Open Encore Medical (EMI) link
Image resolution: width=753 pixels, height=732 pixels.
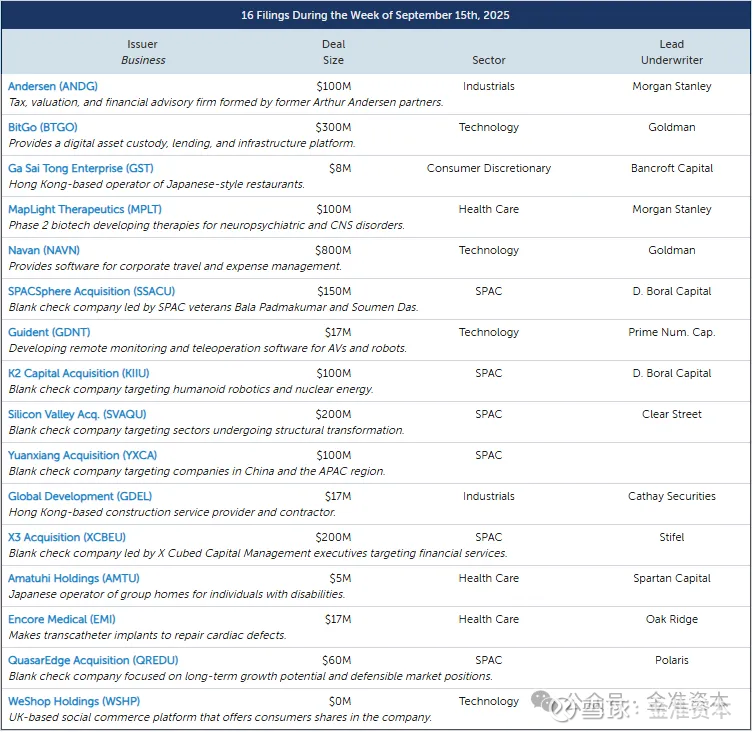pos(61,620)
